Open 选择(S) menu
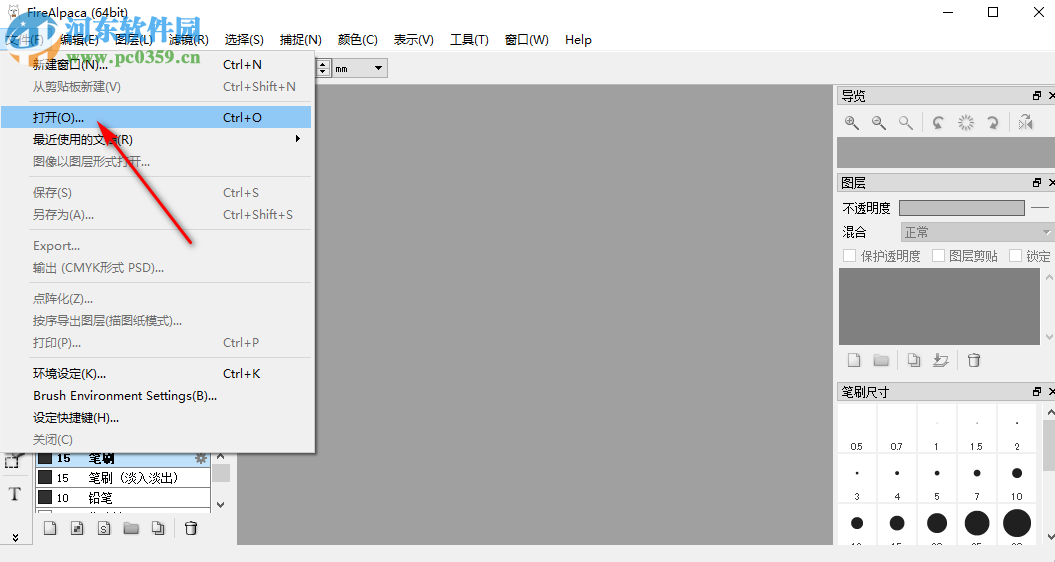1055x562 pixels. (244, 40)
